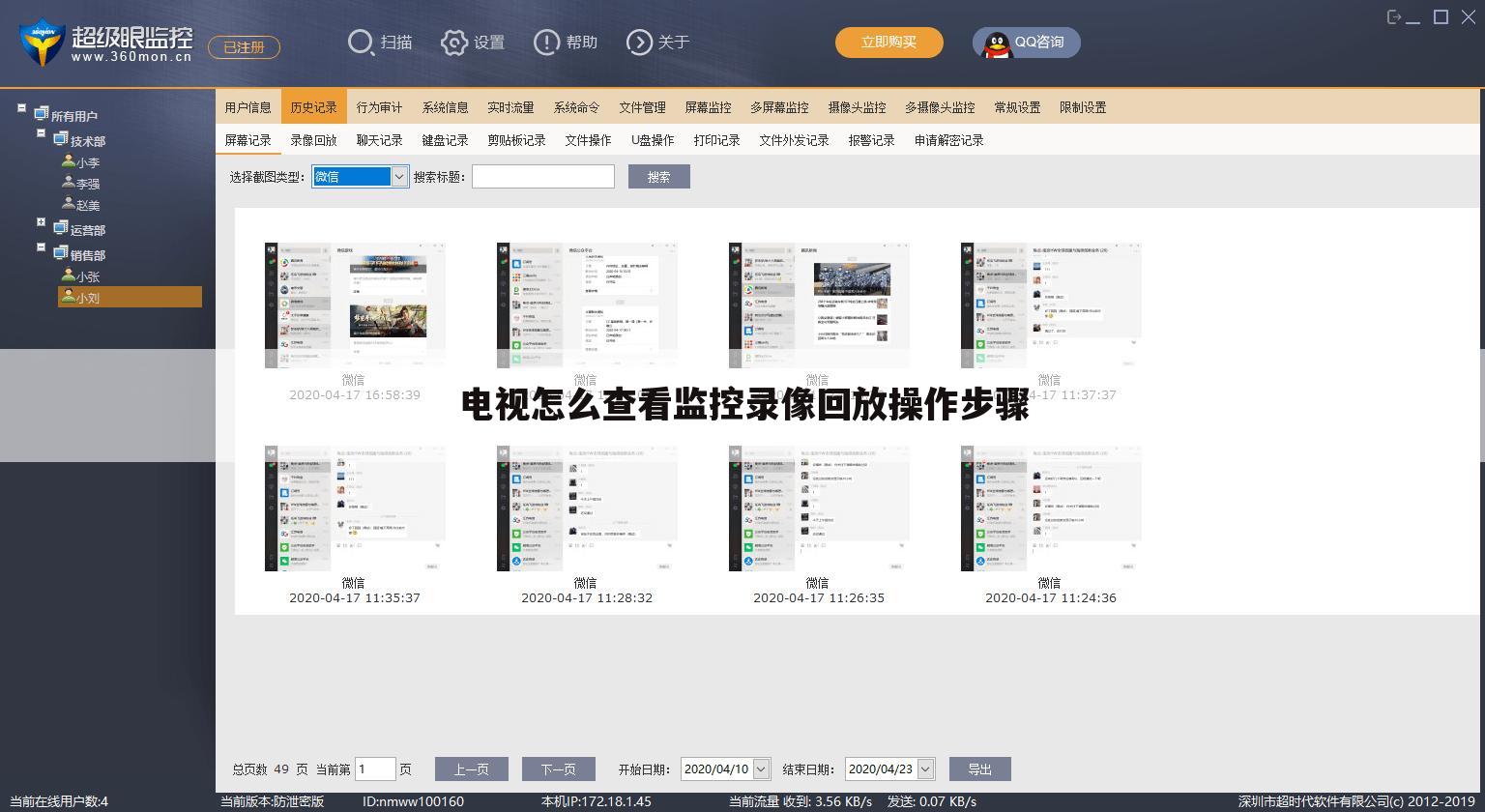
Task: Open the 文件操作 sub-tab
Action: (589, 140)
